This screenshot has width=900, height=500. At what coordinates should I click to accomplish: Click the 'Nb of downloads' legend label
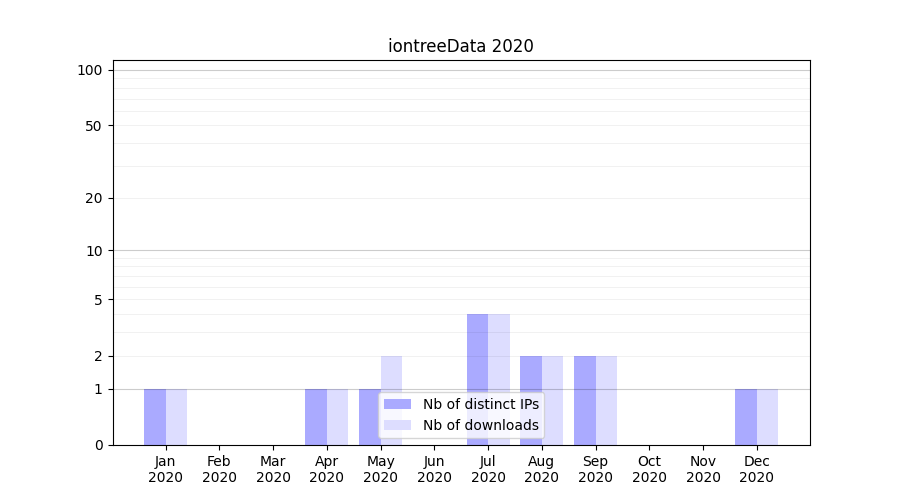pos(480,425)
